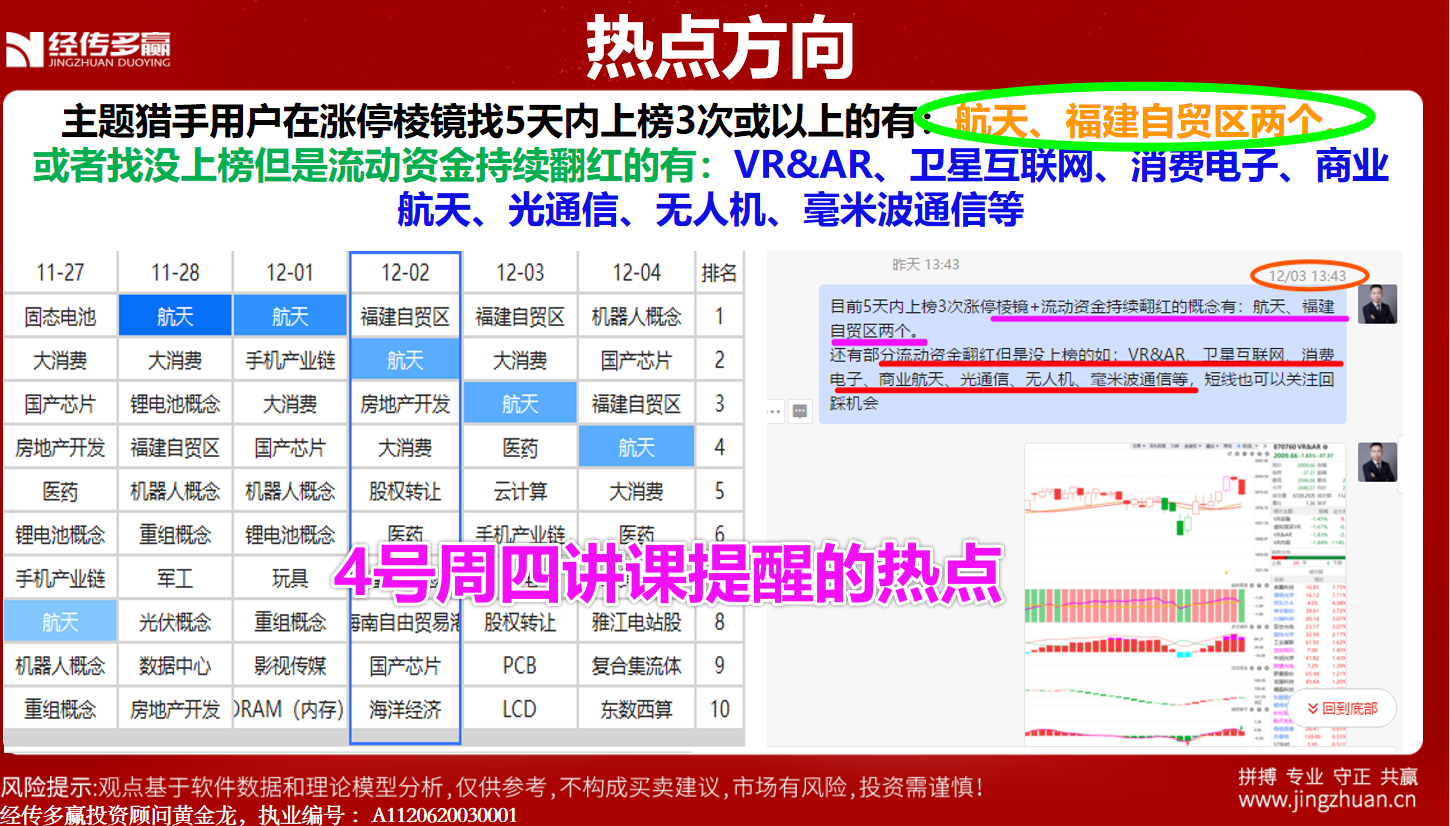Click 锂电池概念 in the 11-28 column
Screen dimensions: 1450x826
(x=175, y=404)
